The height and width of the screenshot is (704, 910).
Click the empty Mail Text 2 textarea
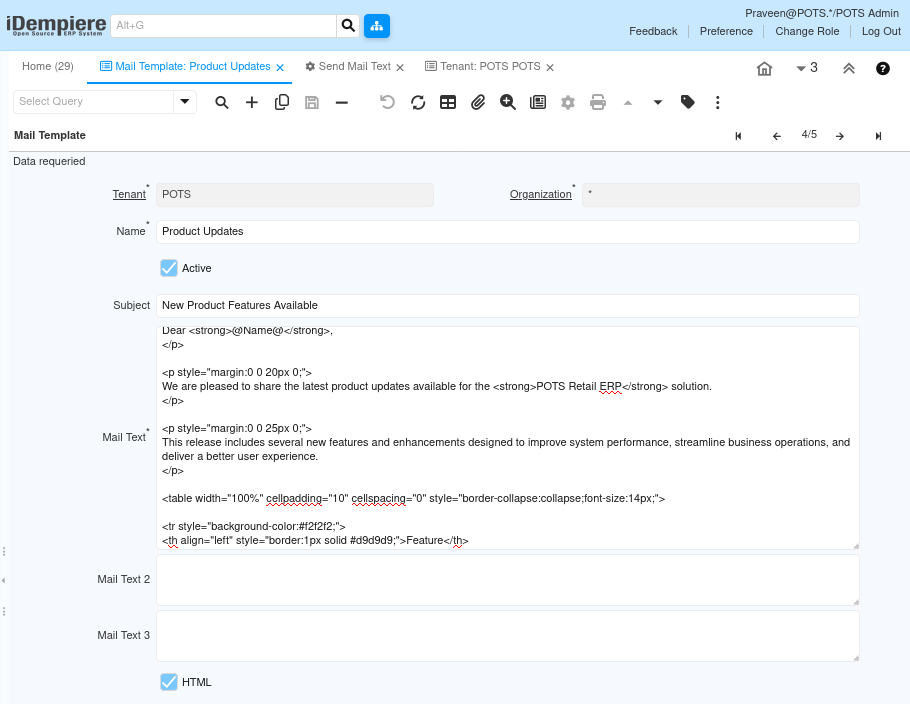(x=508, y=580)
